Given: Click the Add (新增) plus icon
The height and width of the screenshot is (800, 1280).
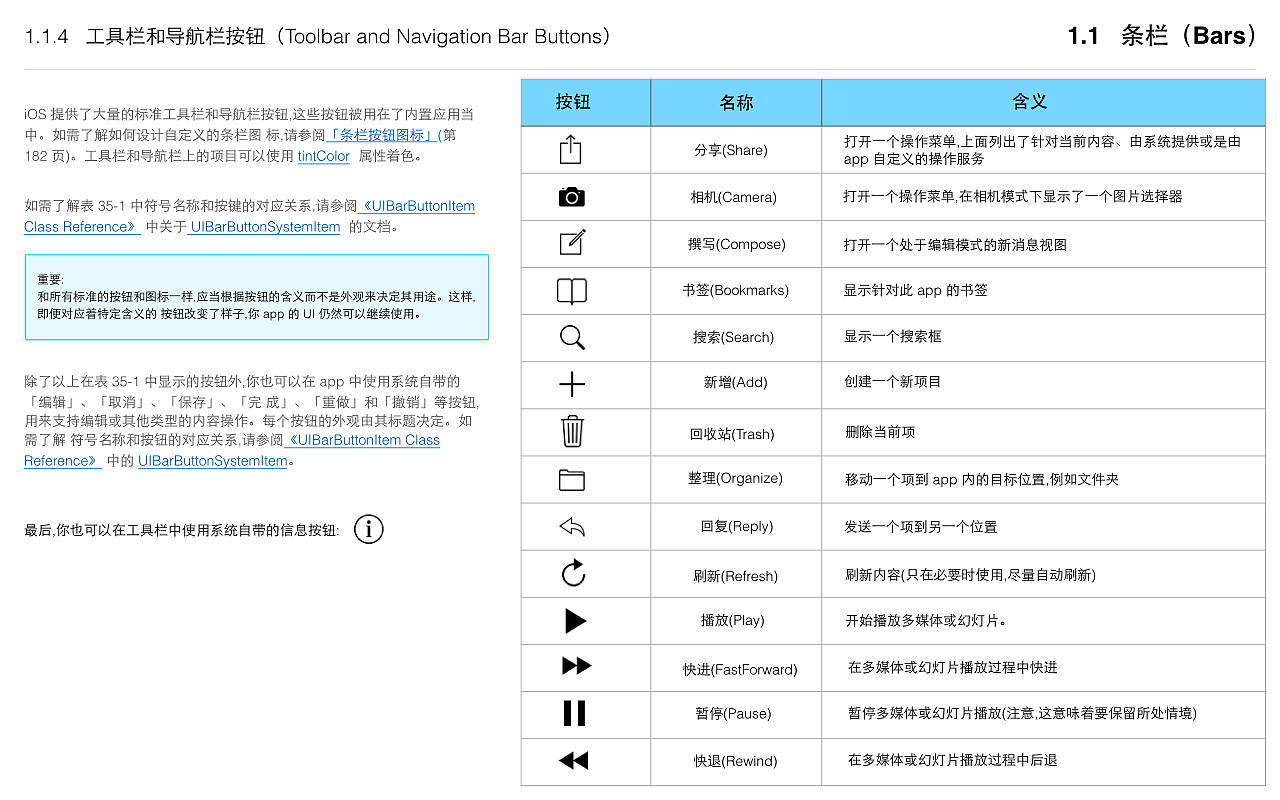Looking at the screenshot, I should point(570,384).
